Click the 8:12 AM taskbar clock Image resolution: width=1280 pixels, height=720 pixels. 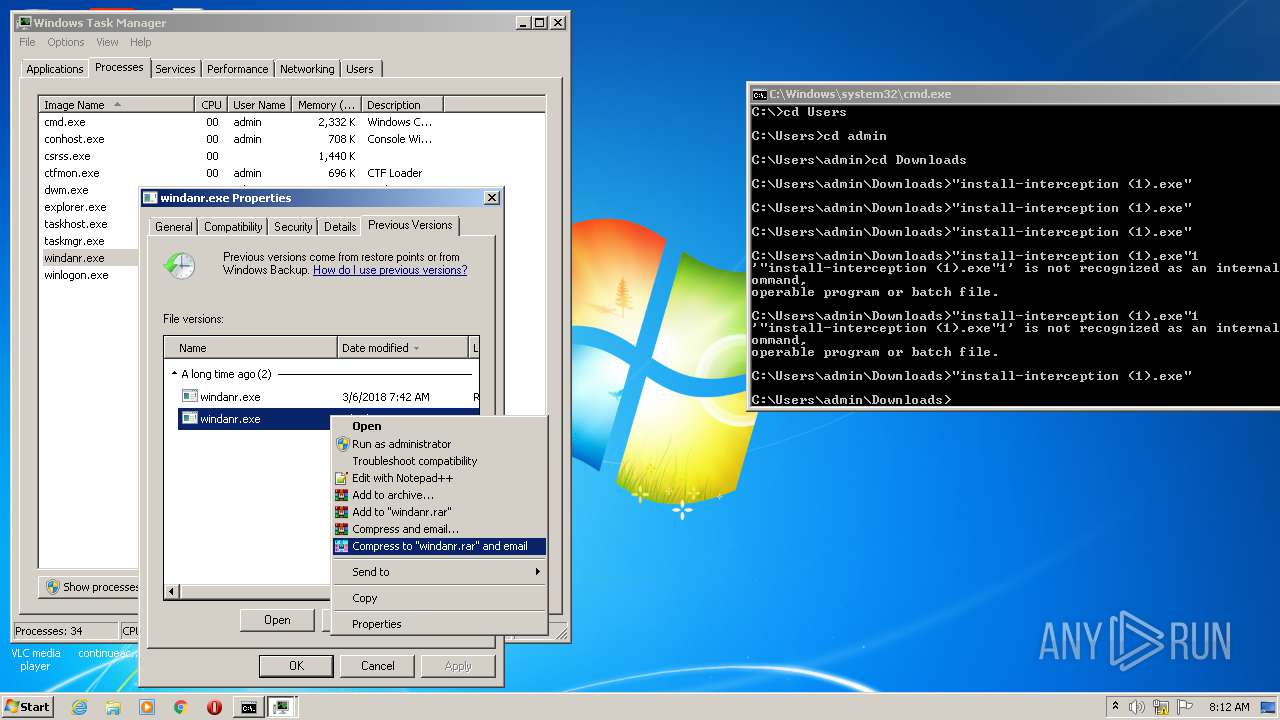(x=1228, y=707)
